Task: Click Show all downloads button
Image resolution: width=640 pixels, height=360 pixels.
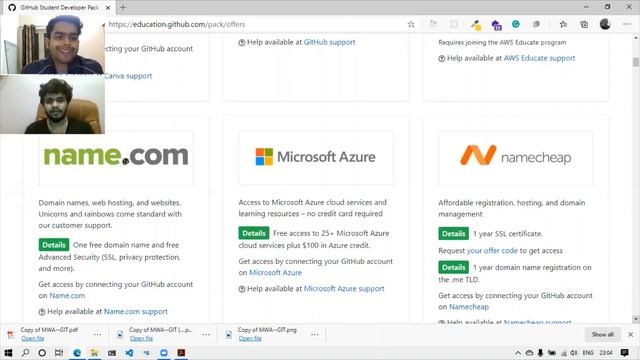Action: point(603,334)
